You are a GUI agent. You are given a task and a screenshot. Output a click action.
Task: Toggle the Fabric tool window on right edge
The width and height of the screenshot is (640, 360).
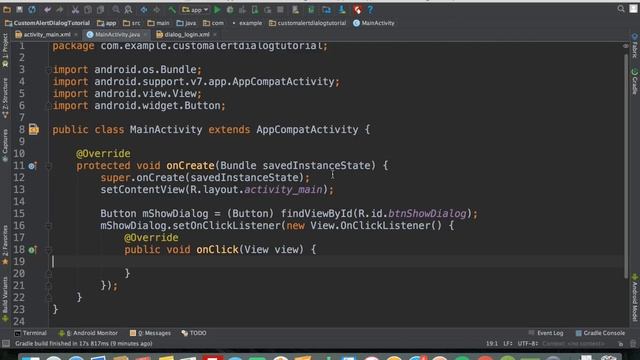[635, 46]
